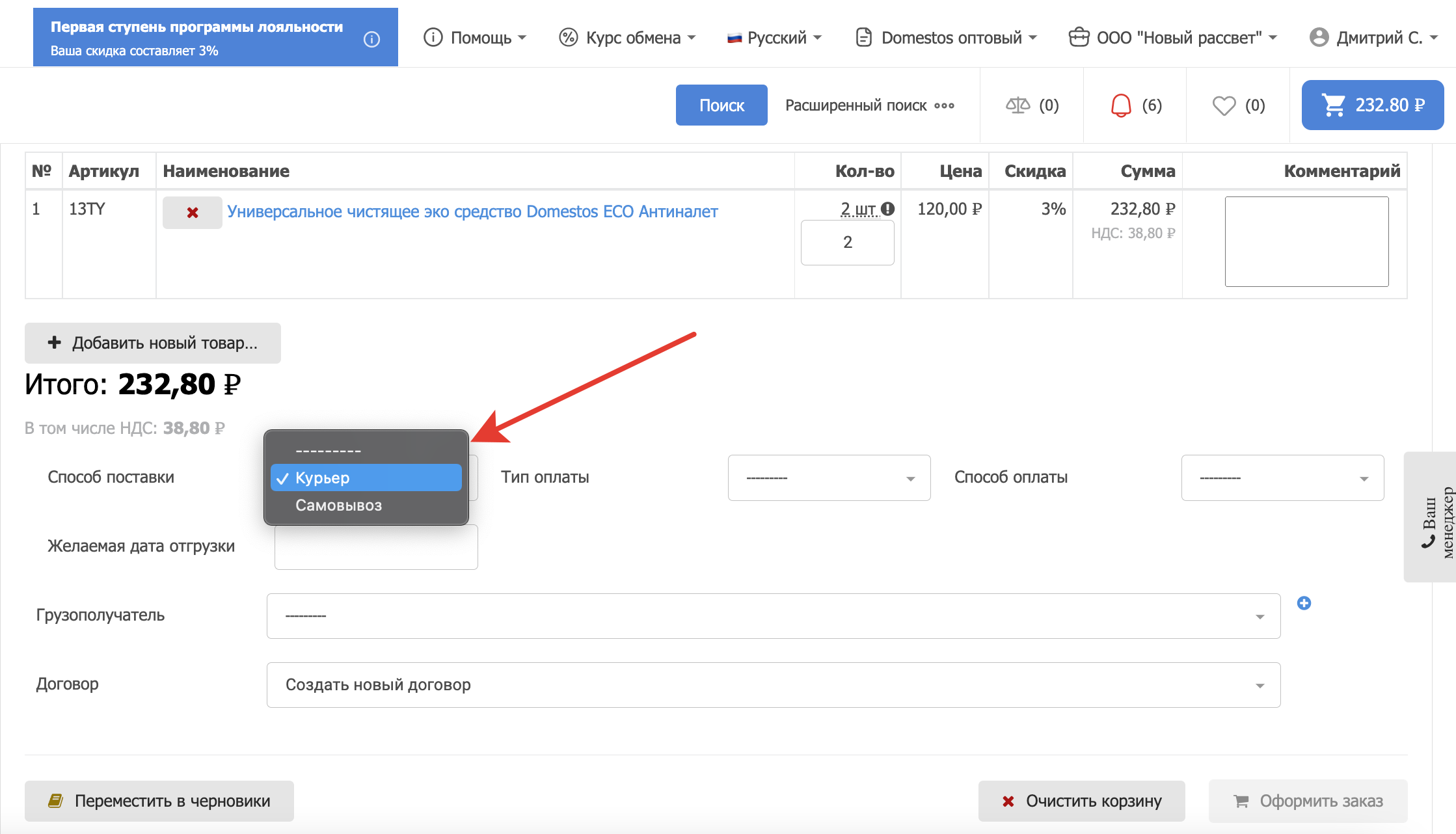This screenshot has width=1456, height=834.
Task: Click Очистить корзину button
Action: [1081, 801]
